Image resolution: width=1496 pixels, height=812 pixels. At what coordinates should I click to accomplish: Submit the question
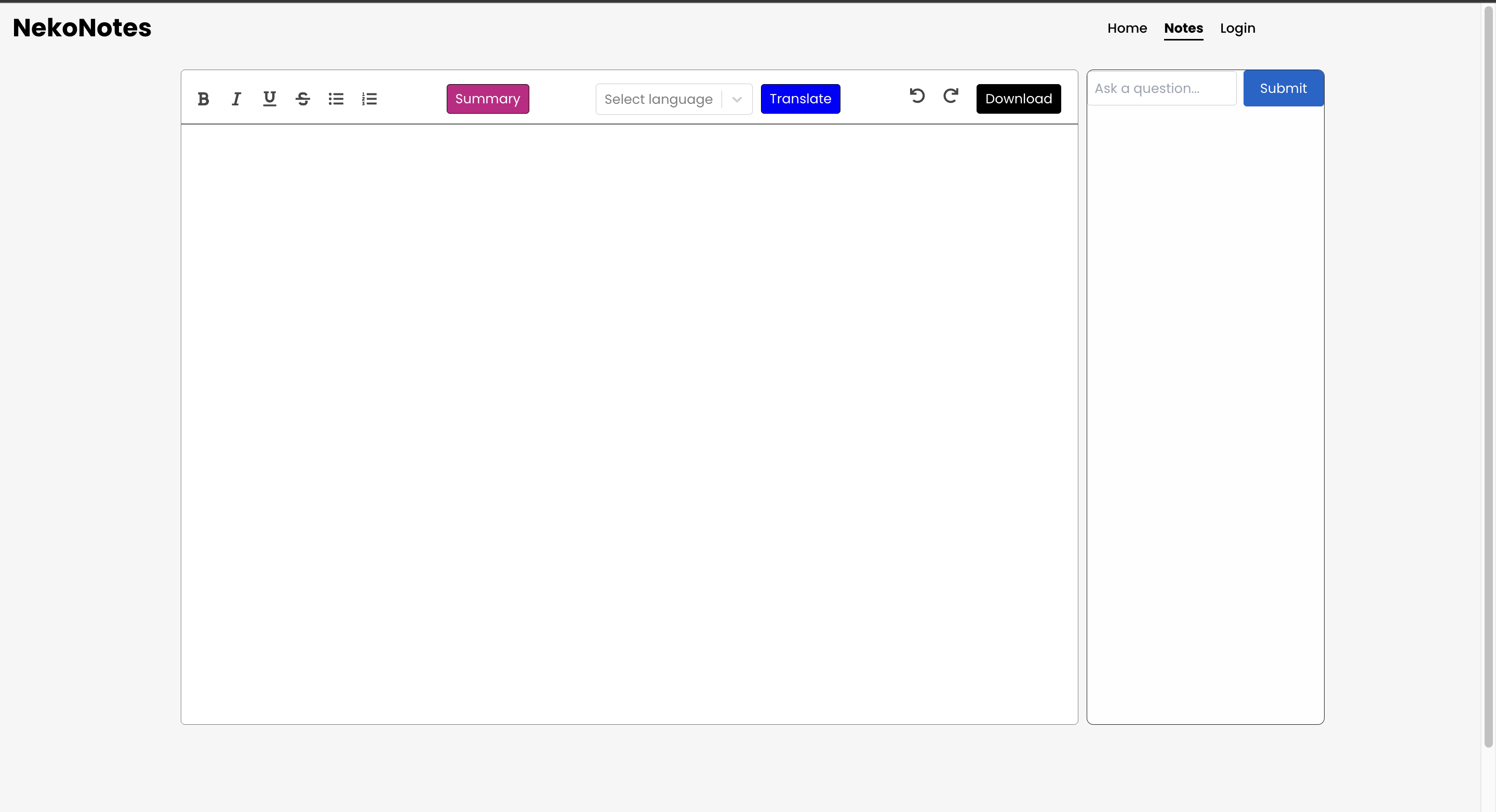click(1283, 88)
